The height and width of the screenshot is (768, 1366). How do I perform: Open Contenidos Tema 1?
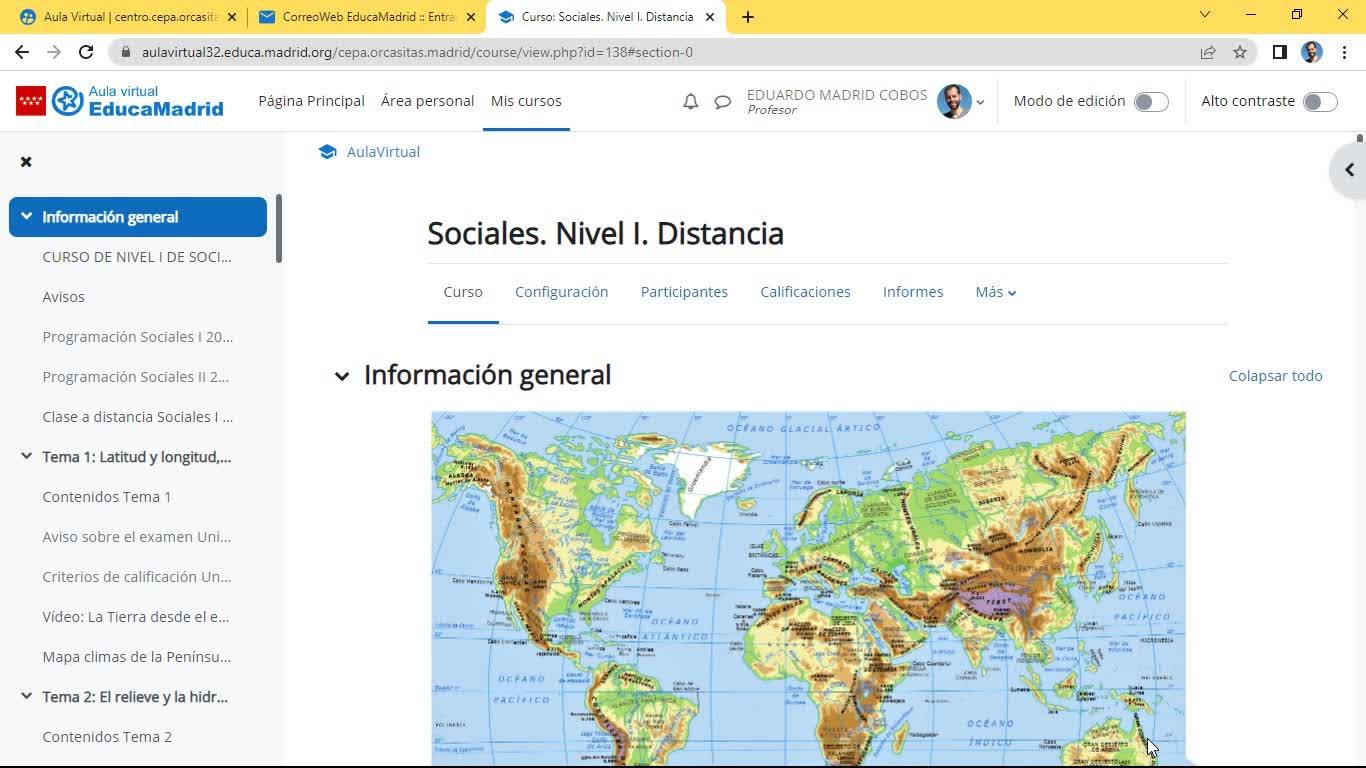click(x=107, y=497)
